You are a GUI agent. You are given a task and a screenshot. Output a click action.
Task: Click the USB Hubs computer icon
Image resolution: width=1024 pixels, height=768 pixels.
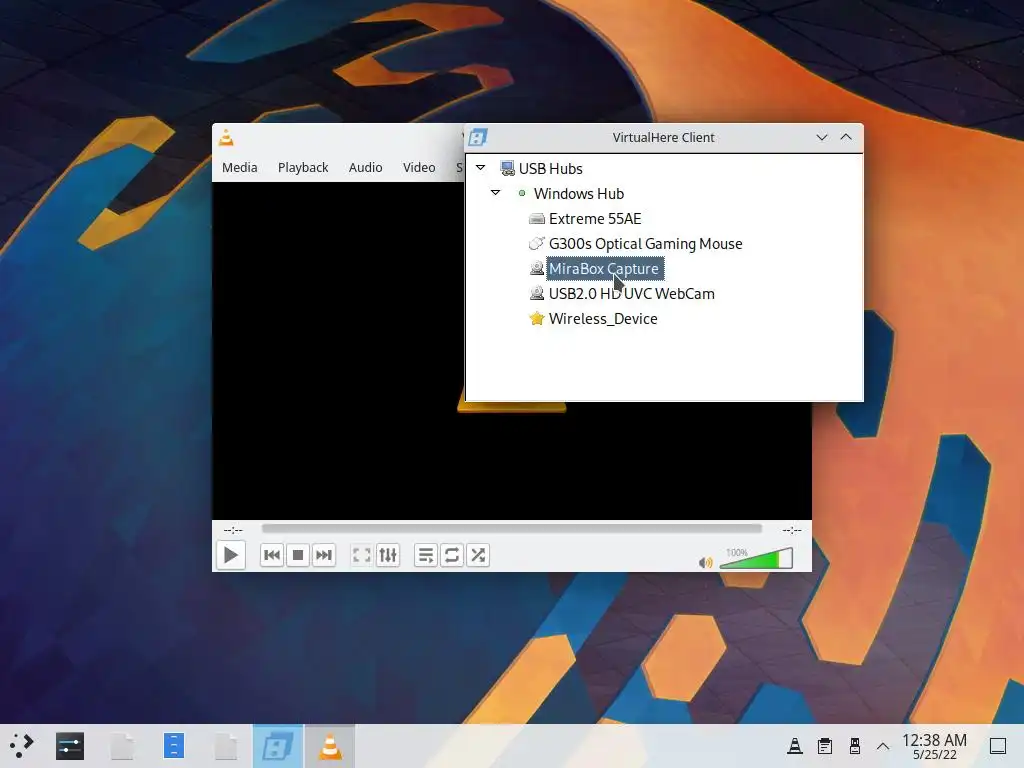(507, 168)
